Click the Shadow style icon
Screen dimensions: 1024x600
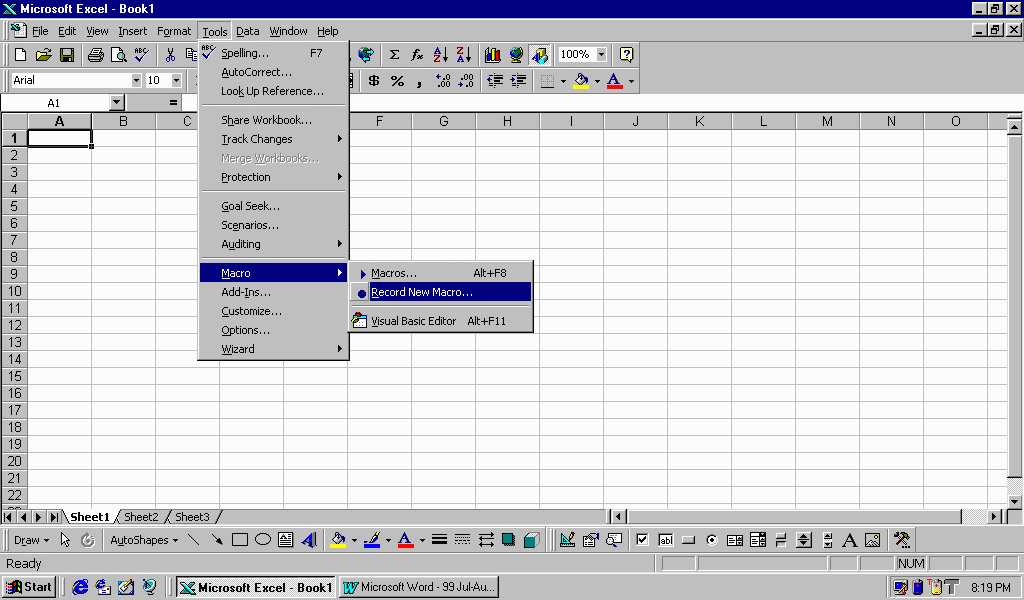(508, 540)
